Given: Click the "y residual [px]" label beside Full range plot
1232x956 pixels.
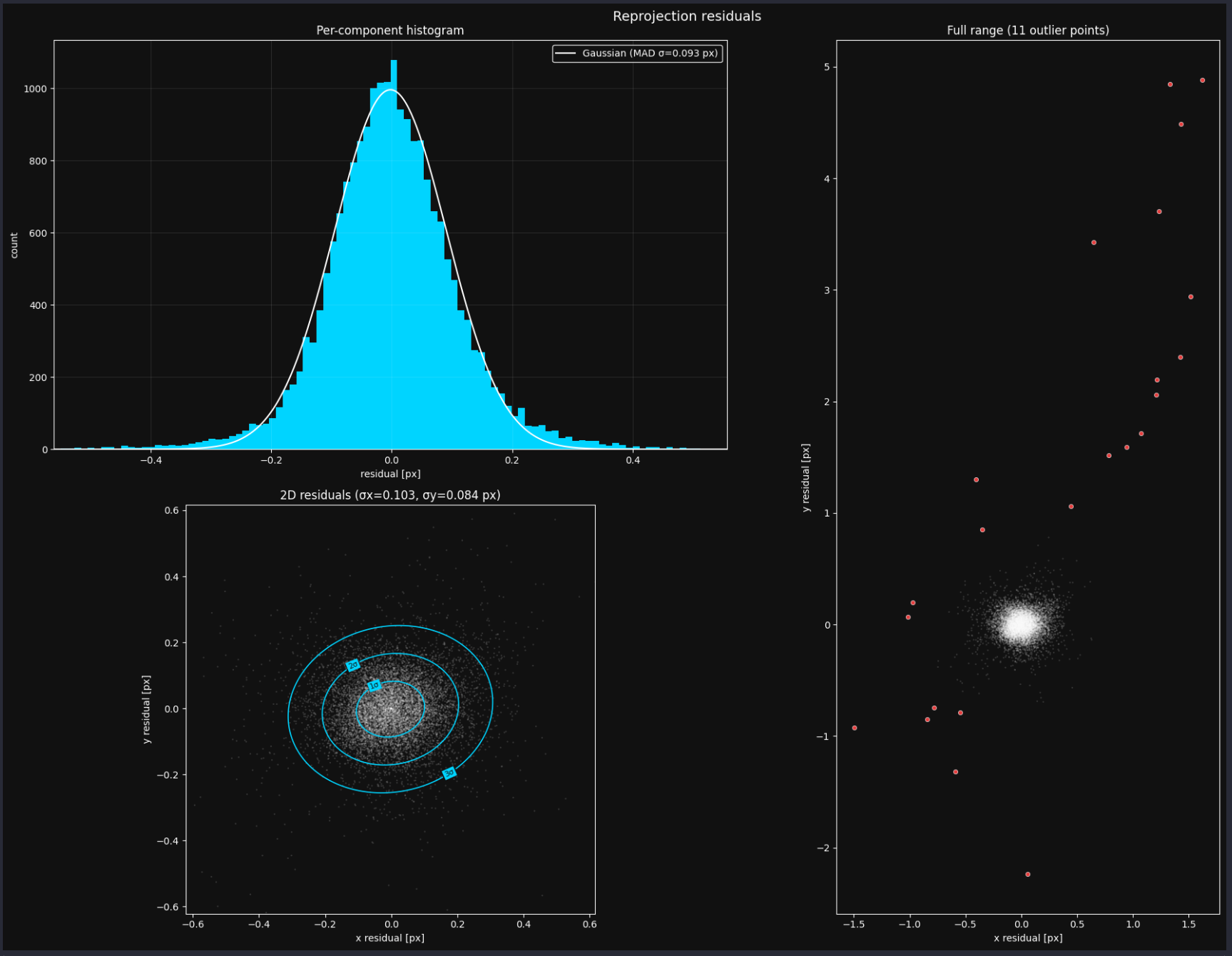Looking at the screenshot, I should [x=805, y=478].
